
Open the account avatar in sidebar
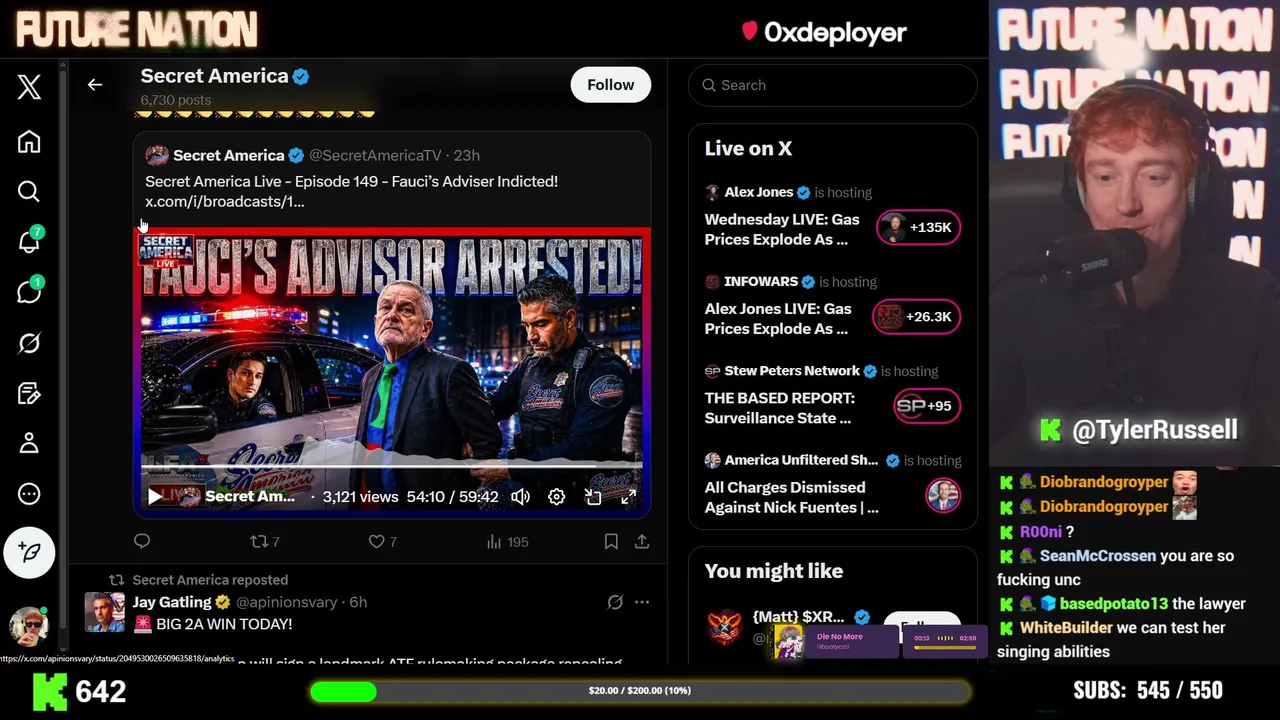pyautogui.click(x=29, y=625)
